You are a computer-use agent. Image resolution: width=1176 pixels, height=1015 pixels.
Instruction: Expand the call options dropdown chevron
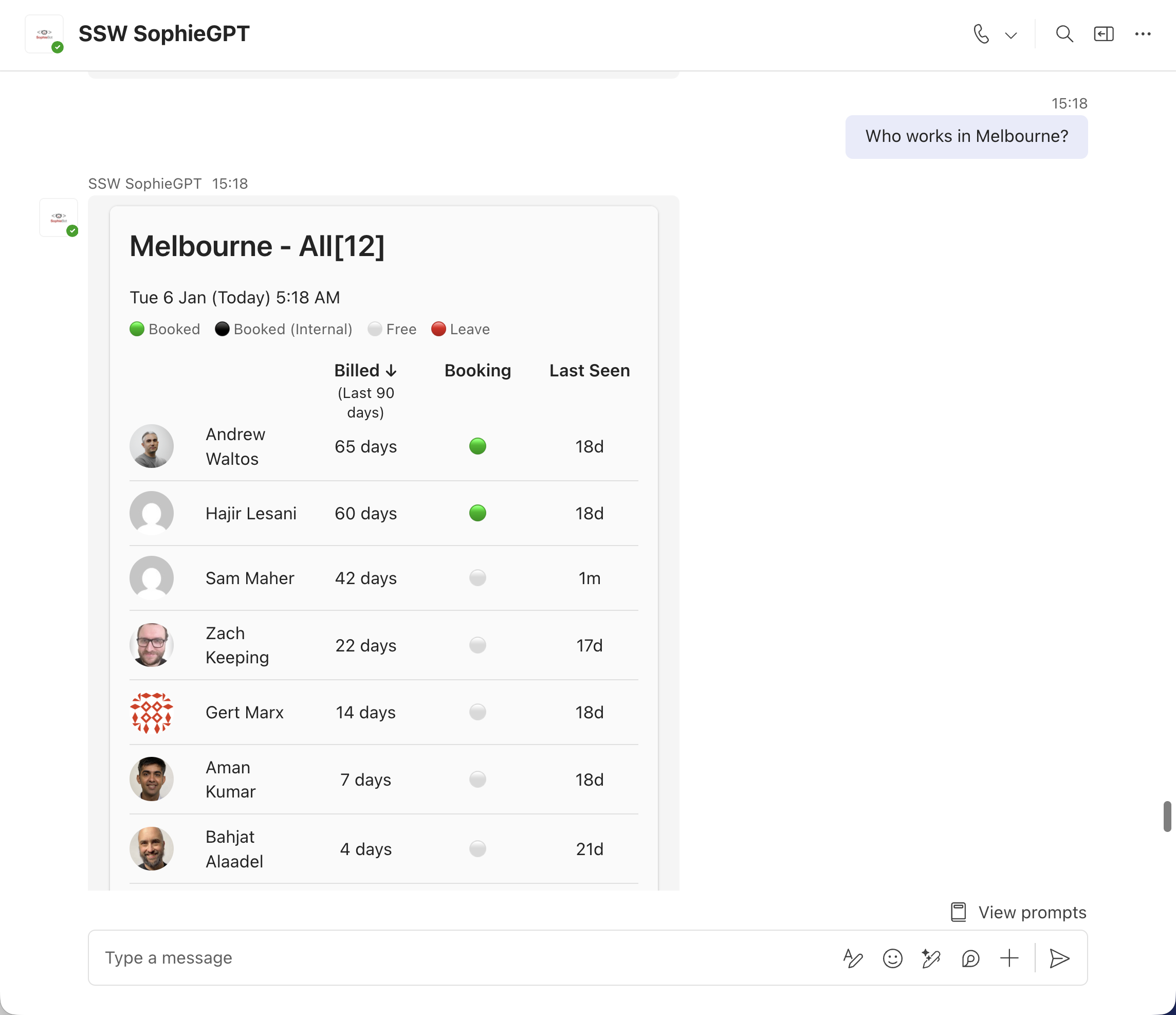1011,35
